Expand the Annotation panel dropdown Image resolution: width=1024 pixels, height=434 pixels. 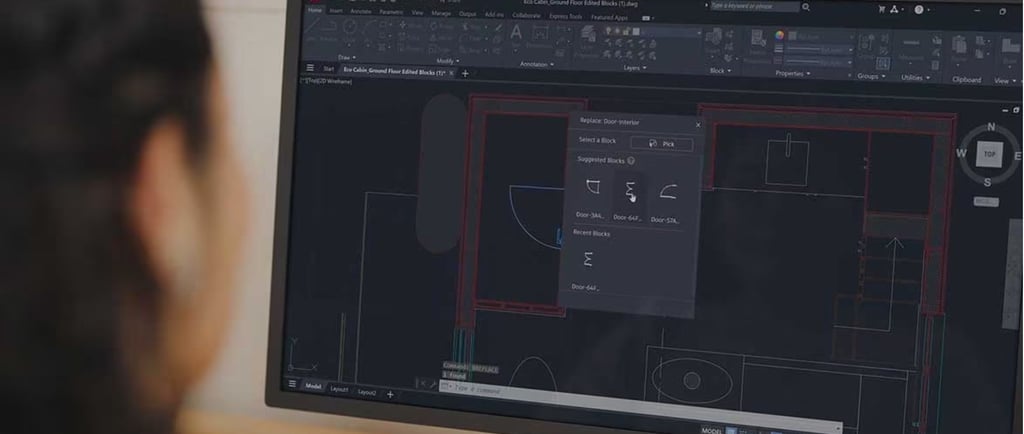pyautogui.click(x=537, y=64)
